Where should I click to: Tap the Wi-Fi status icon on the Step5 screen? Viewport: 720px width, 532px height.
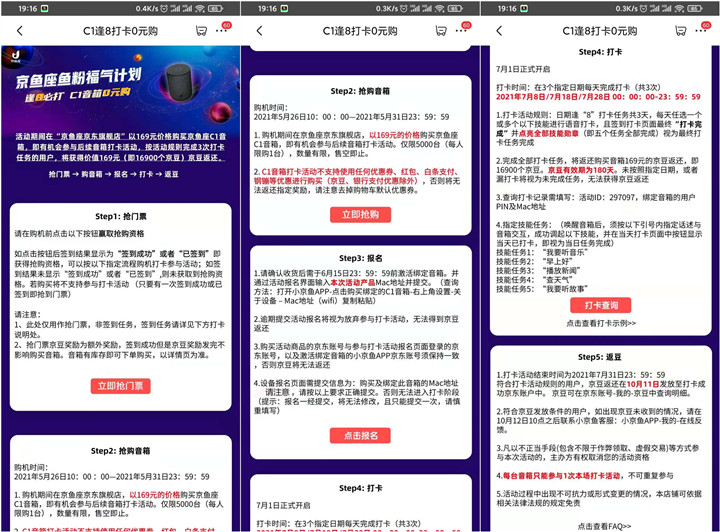pos(679,8)
